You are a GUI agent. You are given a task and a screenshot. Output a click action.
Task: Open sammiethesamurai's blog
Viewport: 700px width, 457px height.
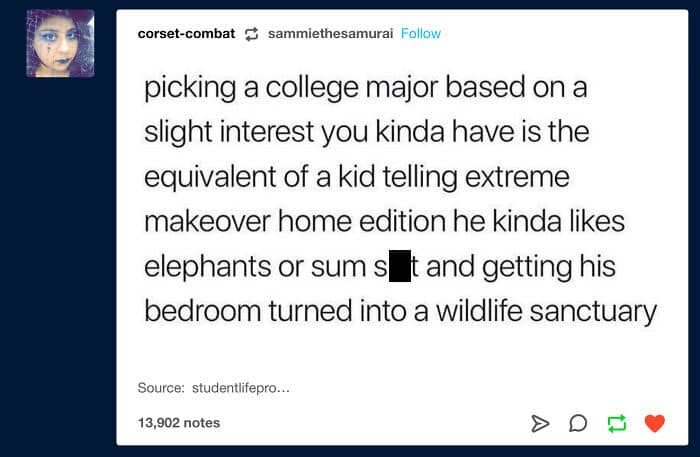click(330, 33)
